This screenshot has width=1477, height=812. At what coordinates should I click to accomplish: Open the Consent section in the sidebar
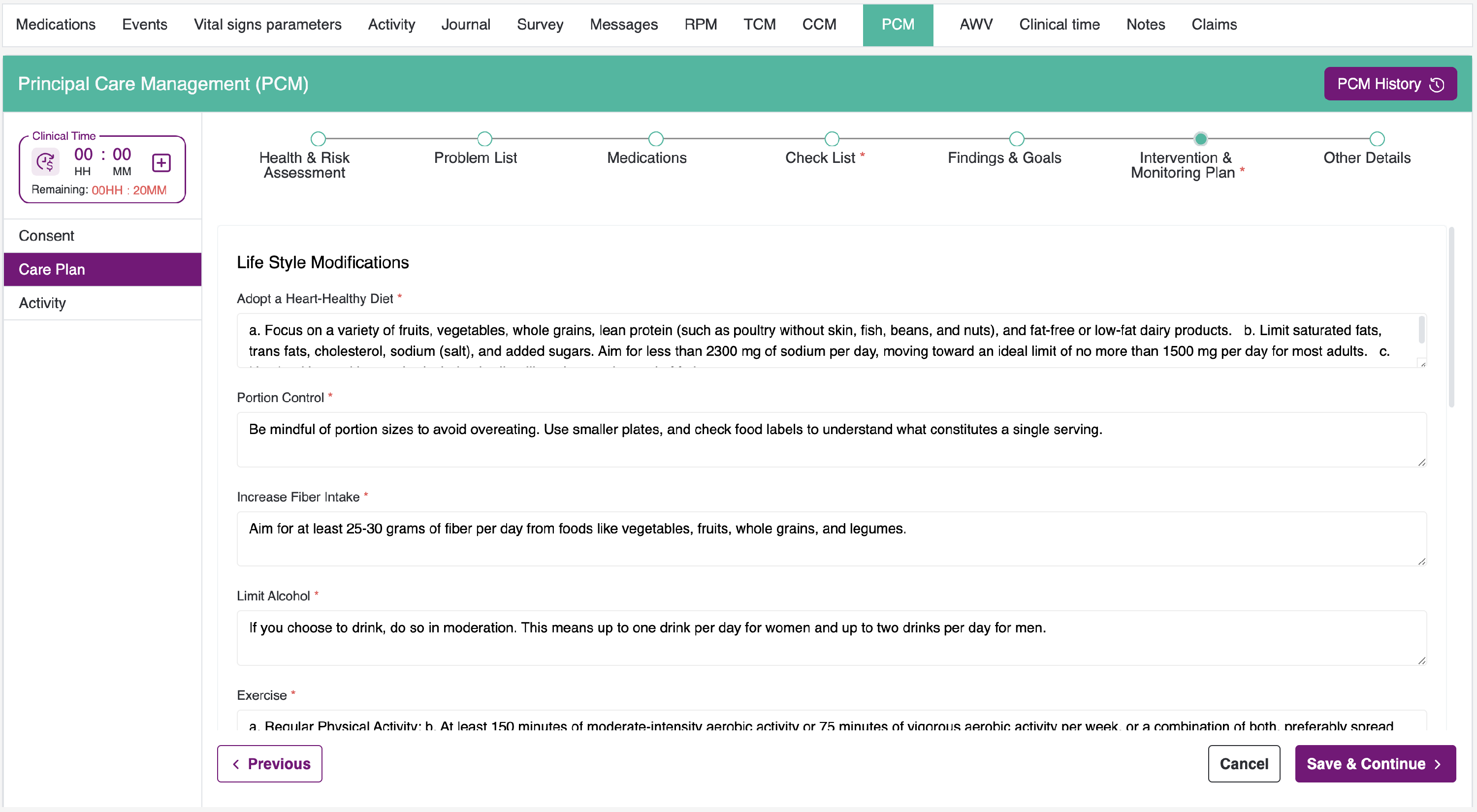46,236
